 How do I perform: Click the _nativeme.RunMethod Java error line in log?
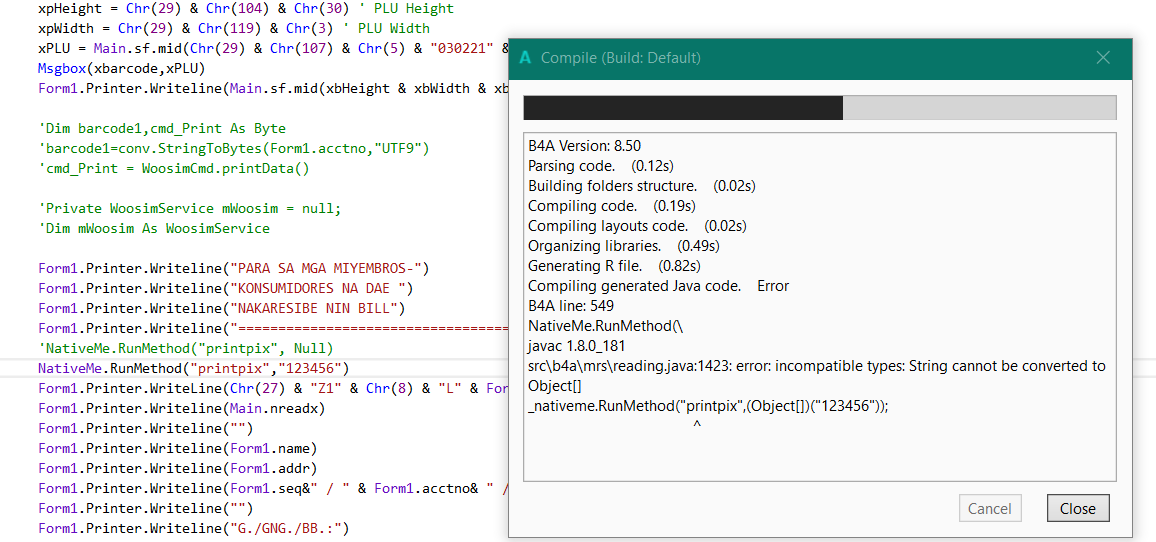pyautogui.click(x=708, y=406)
